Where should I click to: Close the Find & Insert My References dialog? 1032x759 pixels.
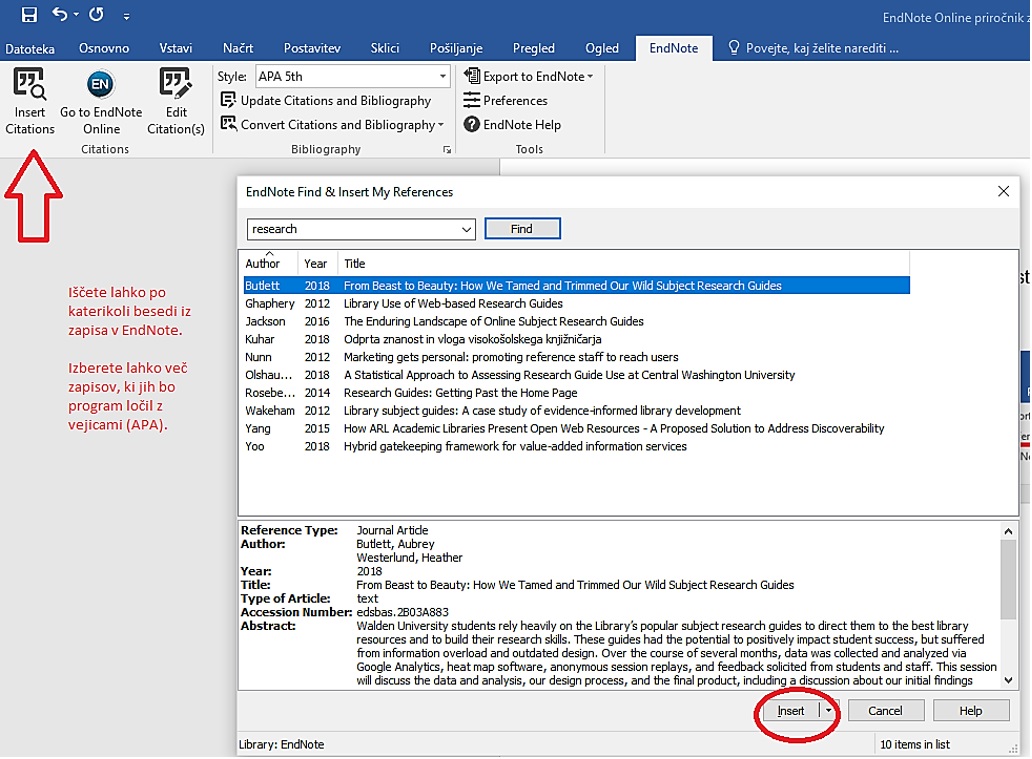(1003, 191)
